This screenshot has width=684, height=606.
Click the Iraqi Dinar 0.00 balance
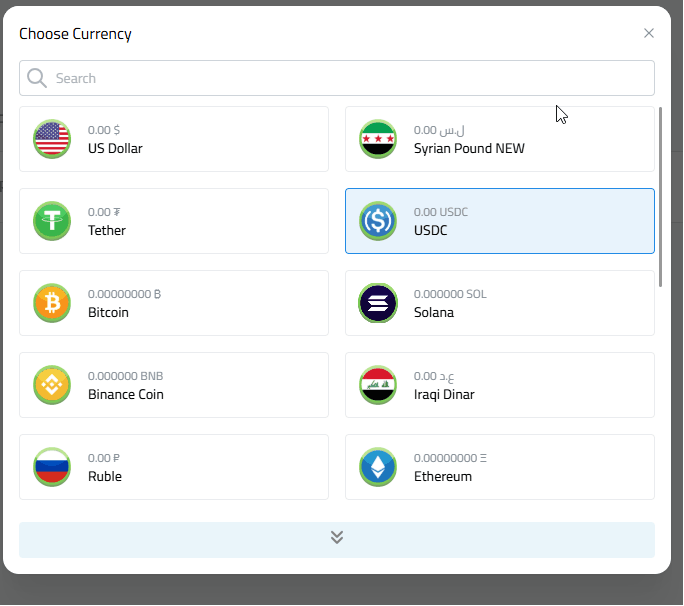(434, 376)
